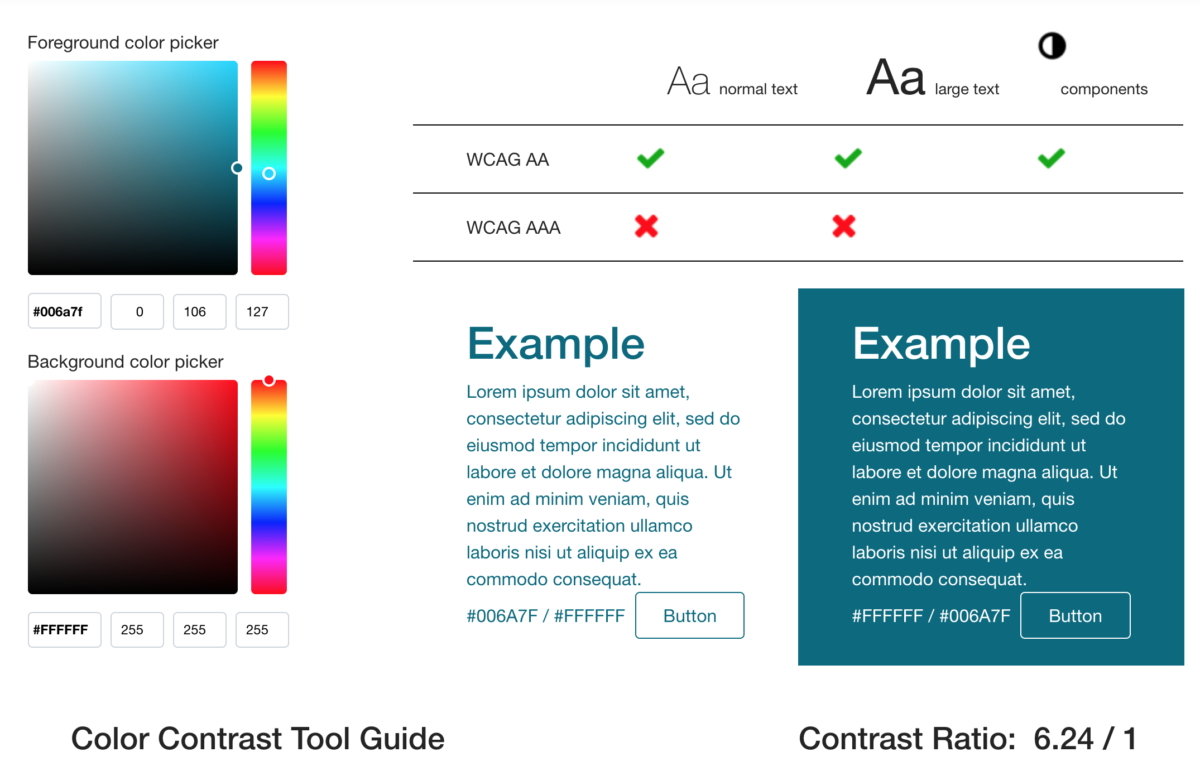Click the WCAG AAA large text red cross
This screenshot has width=1200, height=771.
point(844,227)
